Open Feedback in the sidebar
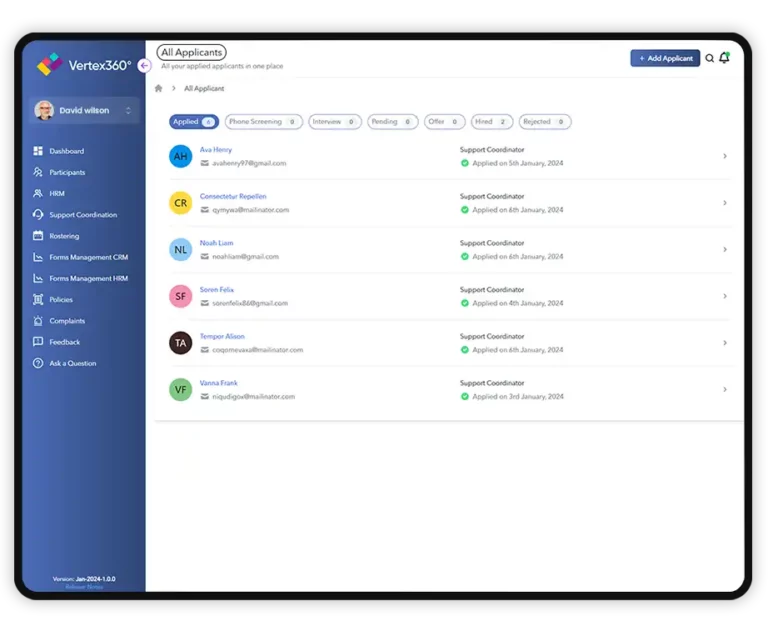The width and height of the screenshot is (768, 631). (x=64, y=342)
